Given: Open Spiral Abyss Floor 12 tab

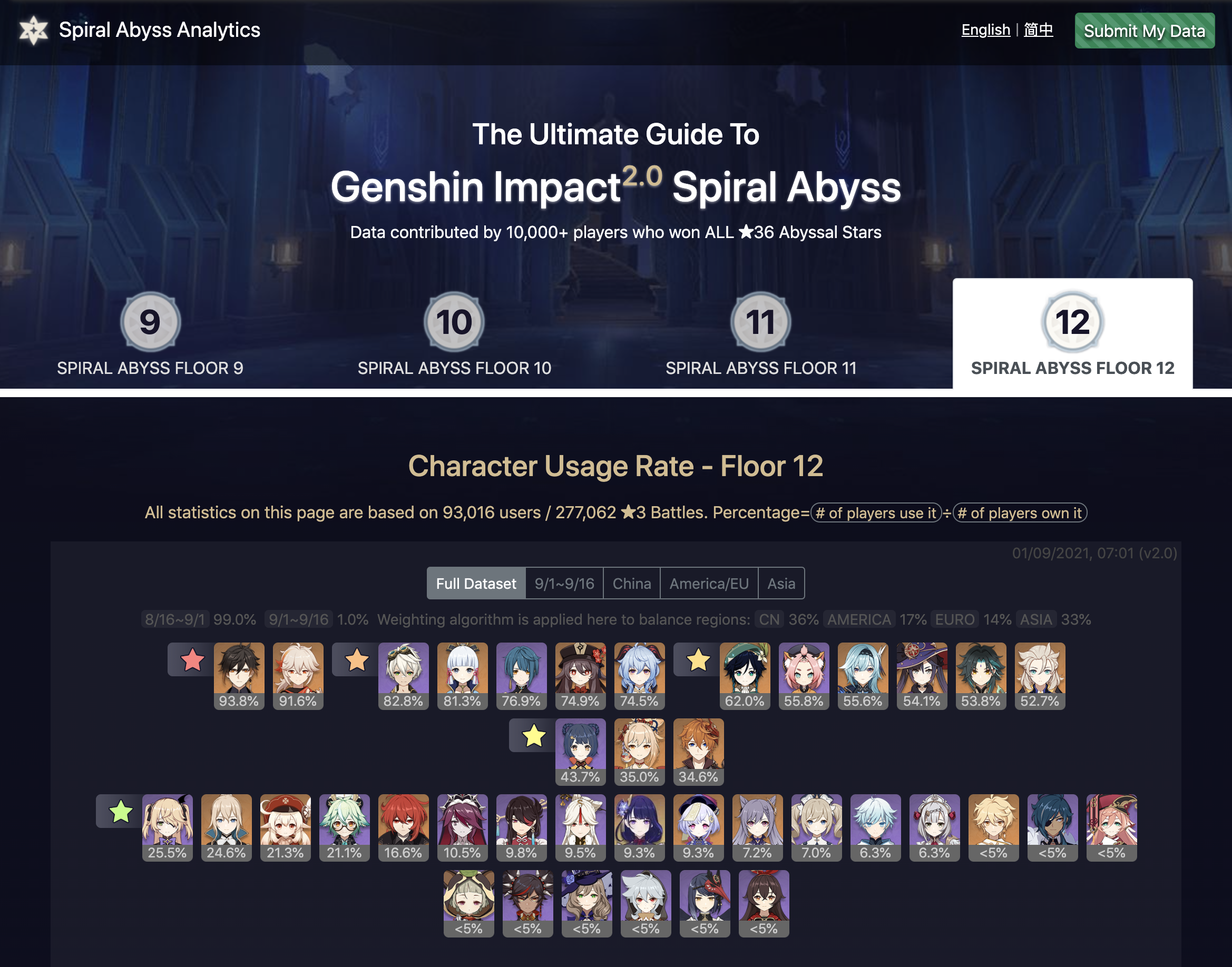Looking at the screenshot, I should pyautogui.click(x=1072, y=333).
